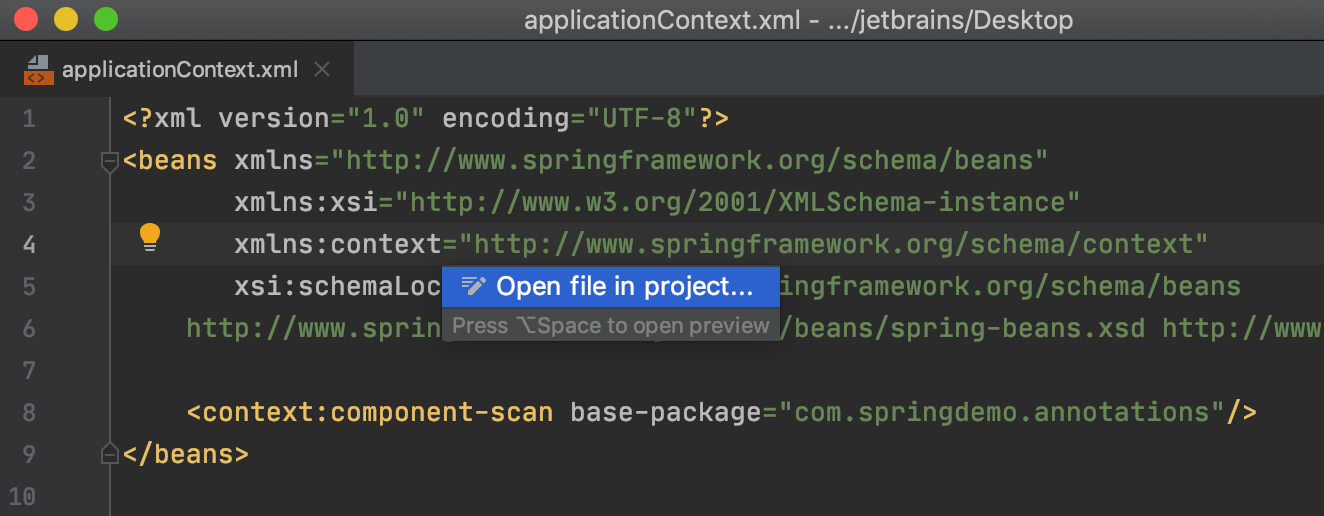Click the pencil icon in popup
The width and height of the screenshot is (1324, 516).
click(x=474, y=287)
